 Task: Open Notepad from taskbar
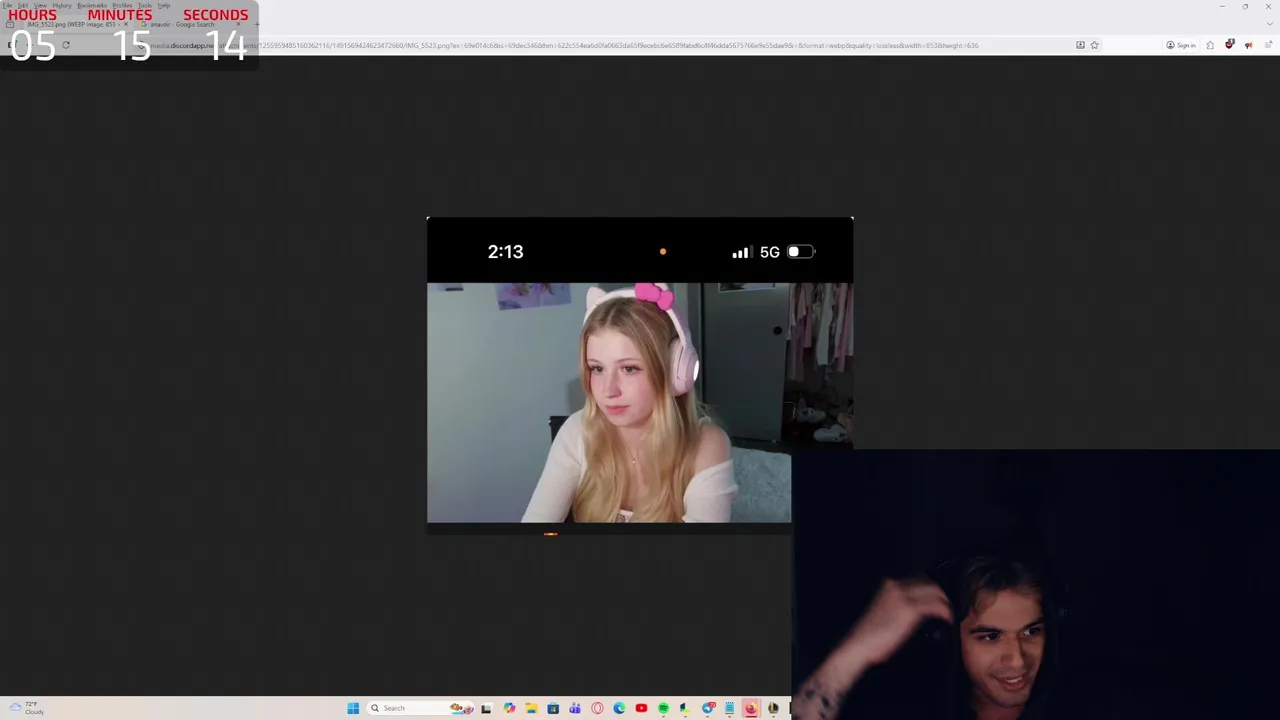730,708
